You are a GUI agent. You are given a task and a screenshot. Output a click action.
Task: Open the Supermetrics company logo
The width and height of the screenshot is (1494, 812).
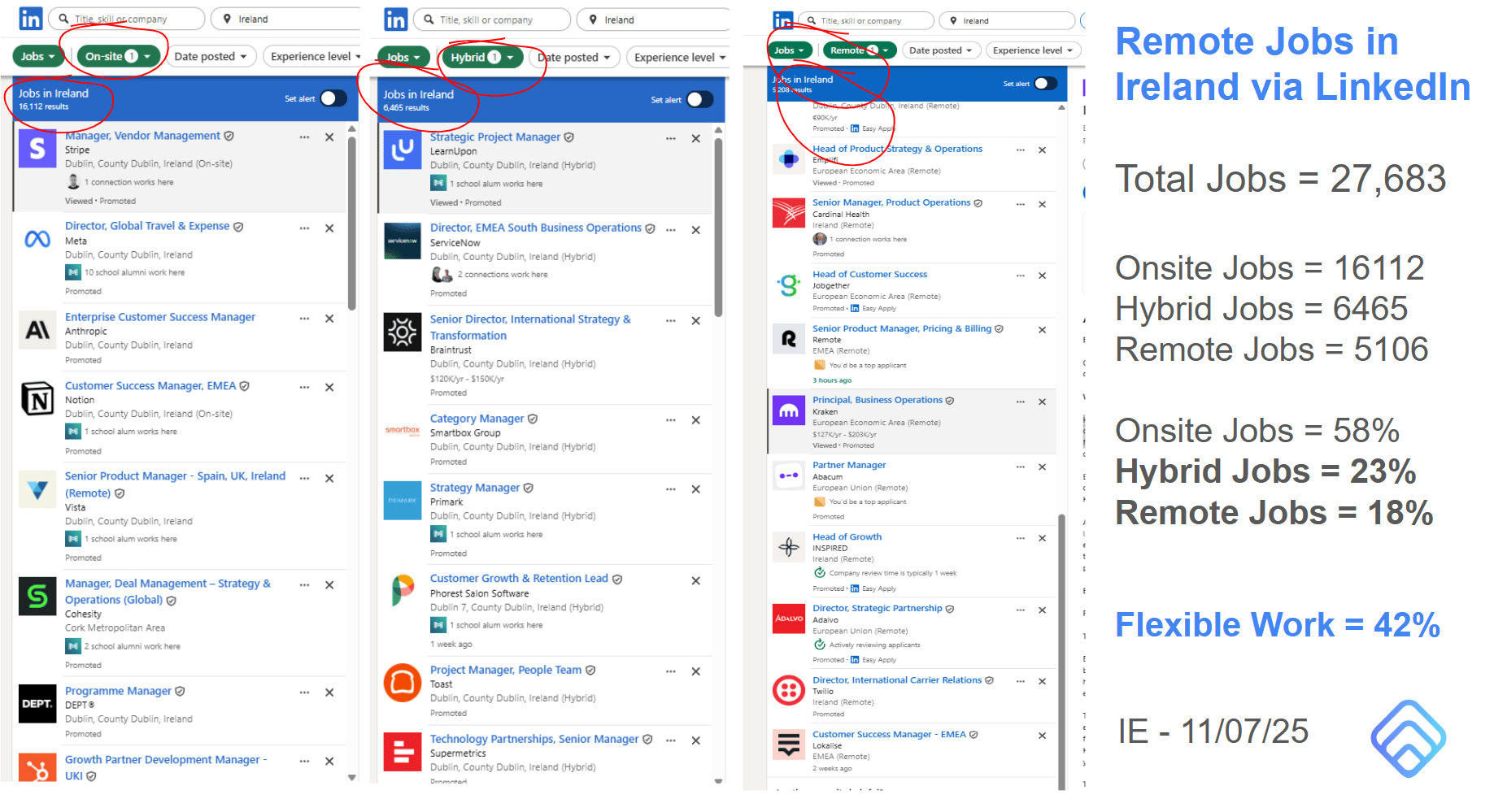pos(403,752)
